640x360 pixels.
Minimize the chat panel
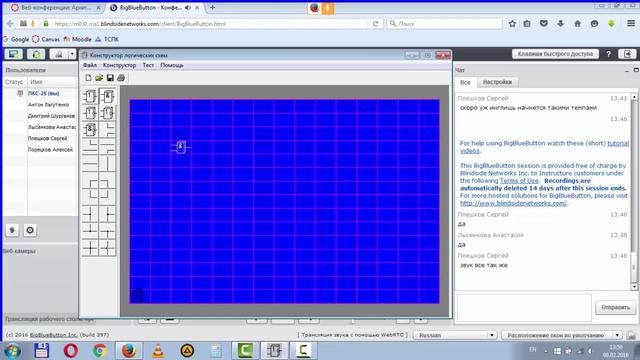click(x=627, y=70)
